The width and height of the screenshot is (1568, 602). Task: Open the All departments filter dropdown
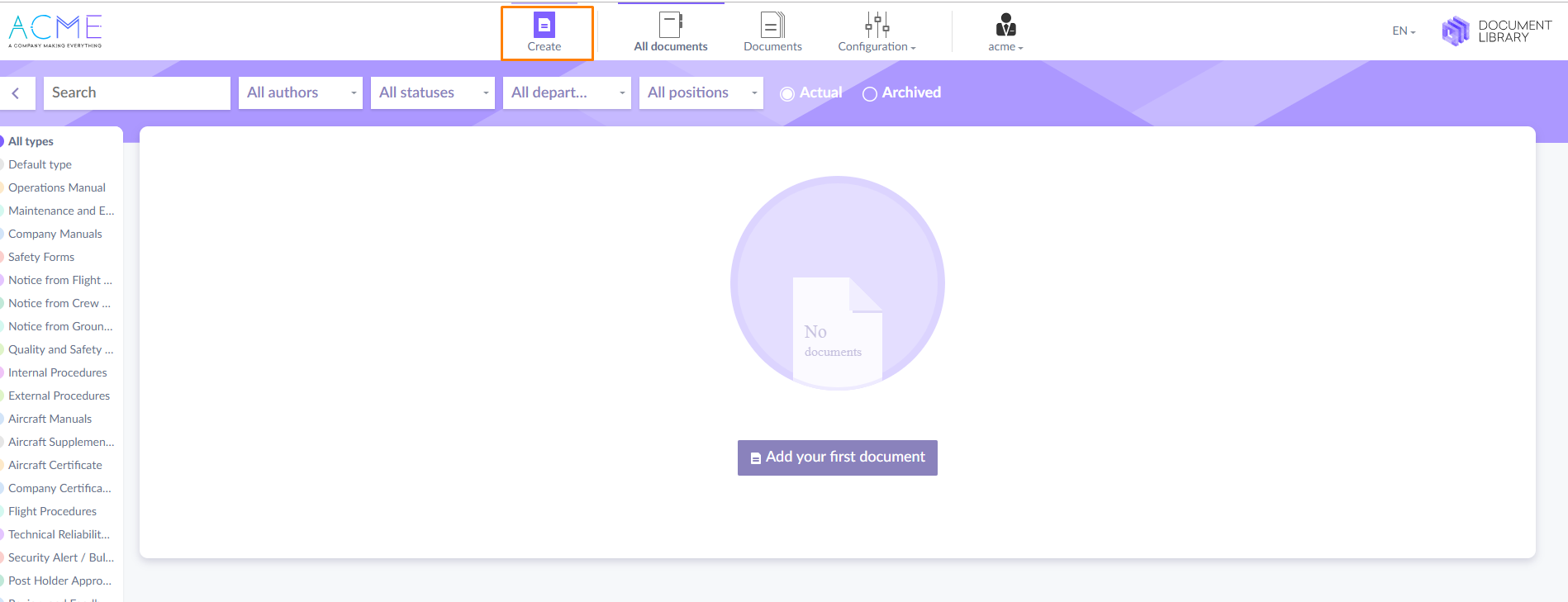tap(567, 93)
